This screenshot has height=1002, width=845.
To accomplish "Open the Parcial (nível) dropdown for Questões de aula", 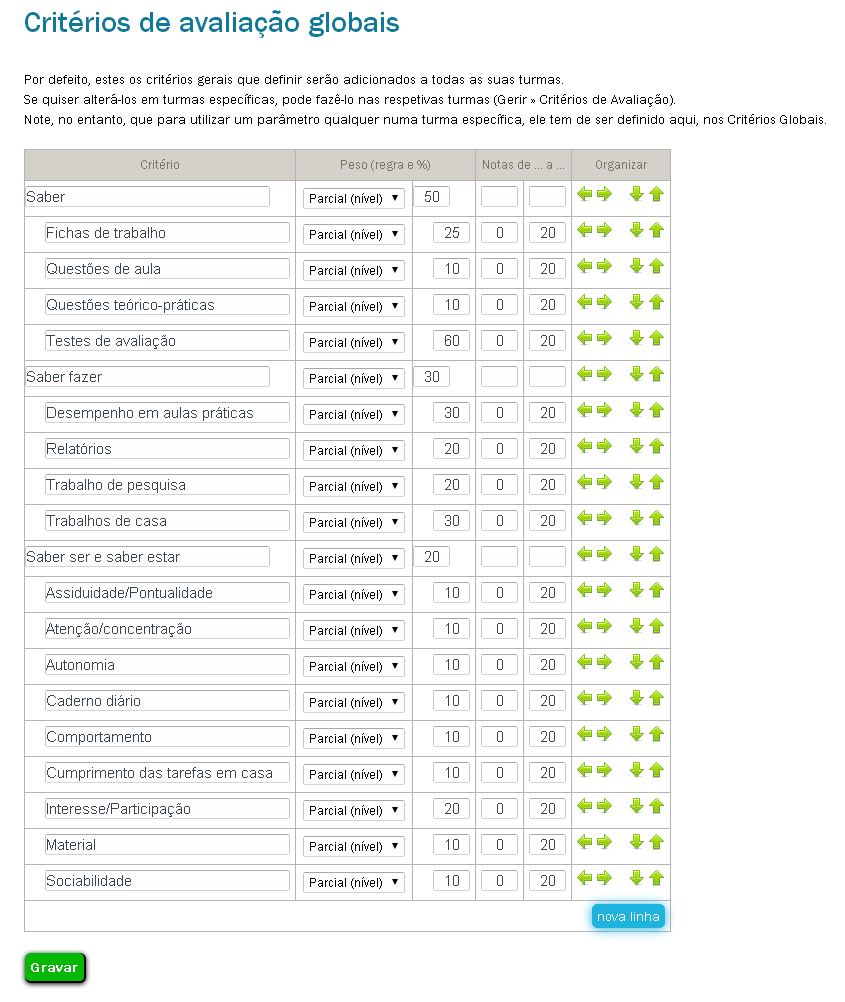I will coord(354,270).
